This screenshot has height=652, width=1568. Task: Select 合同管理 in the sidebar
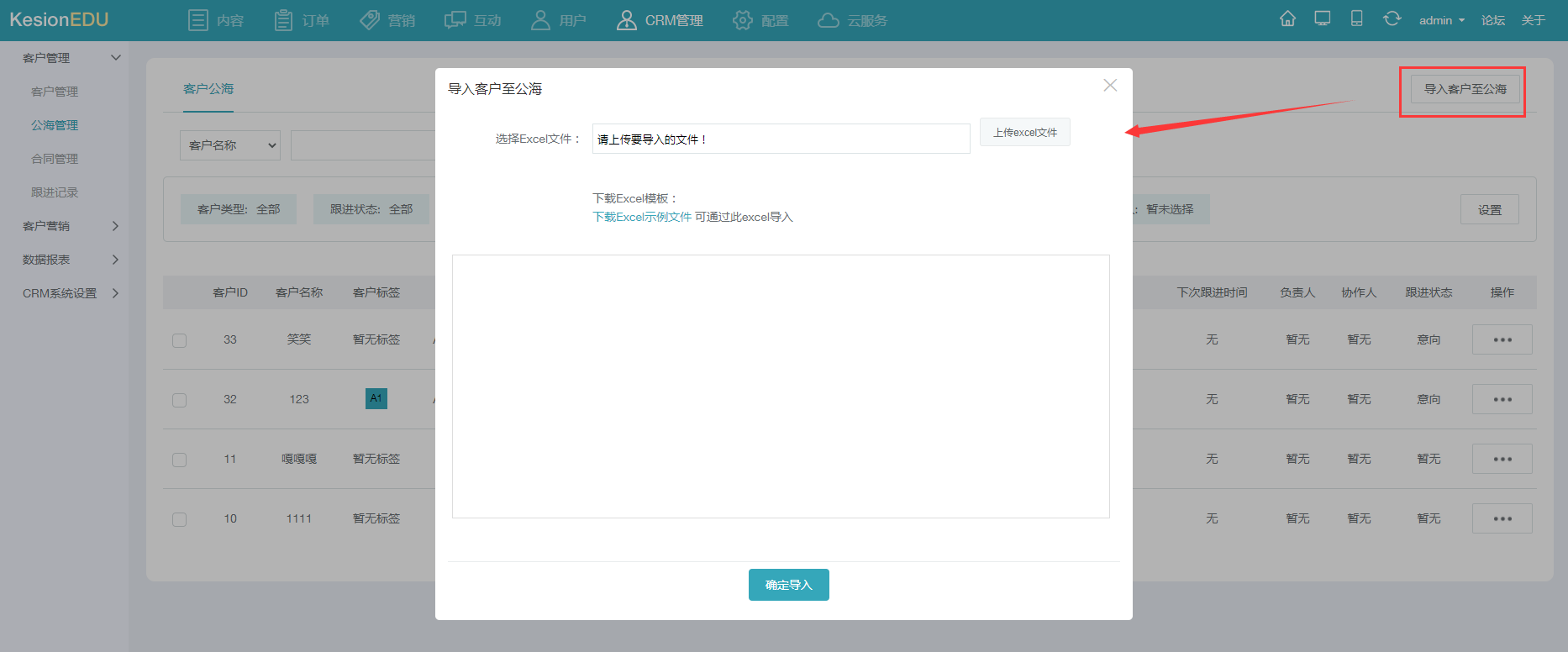[x=55, y=159]
